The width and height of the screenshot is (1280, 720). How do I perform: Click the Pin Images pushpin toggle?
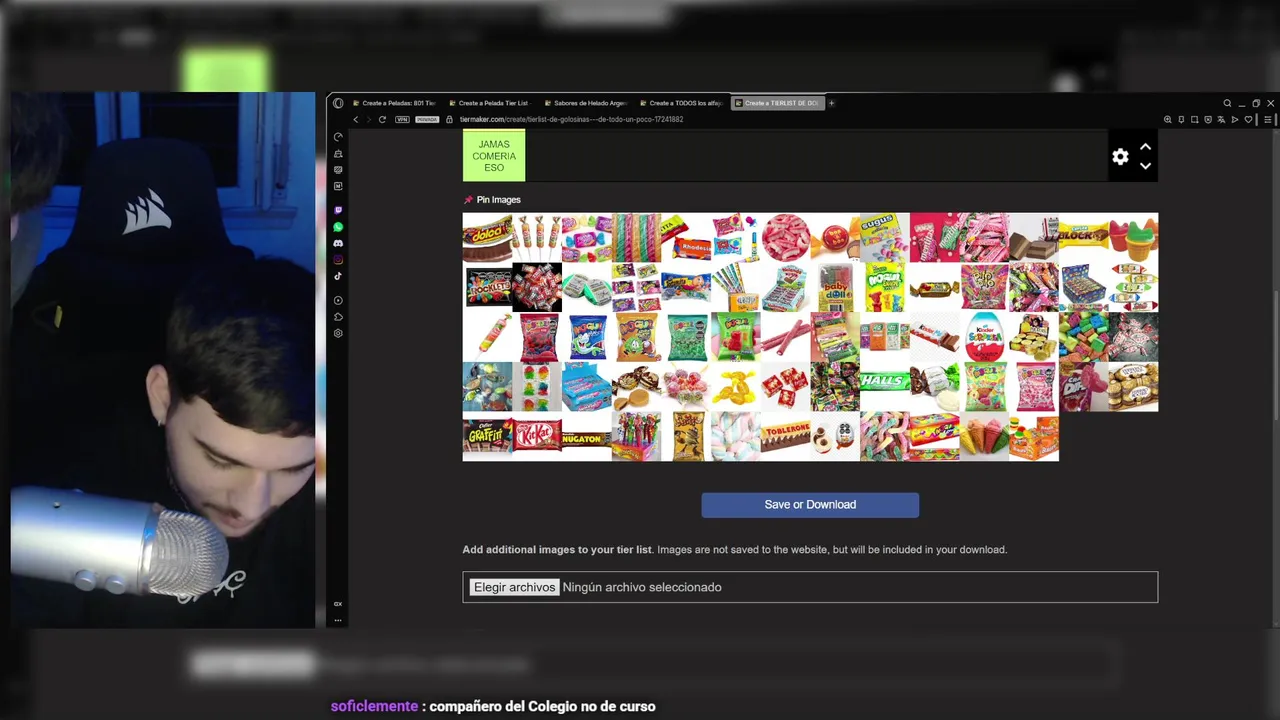point(468,200)
